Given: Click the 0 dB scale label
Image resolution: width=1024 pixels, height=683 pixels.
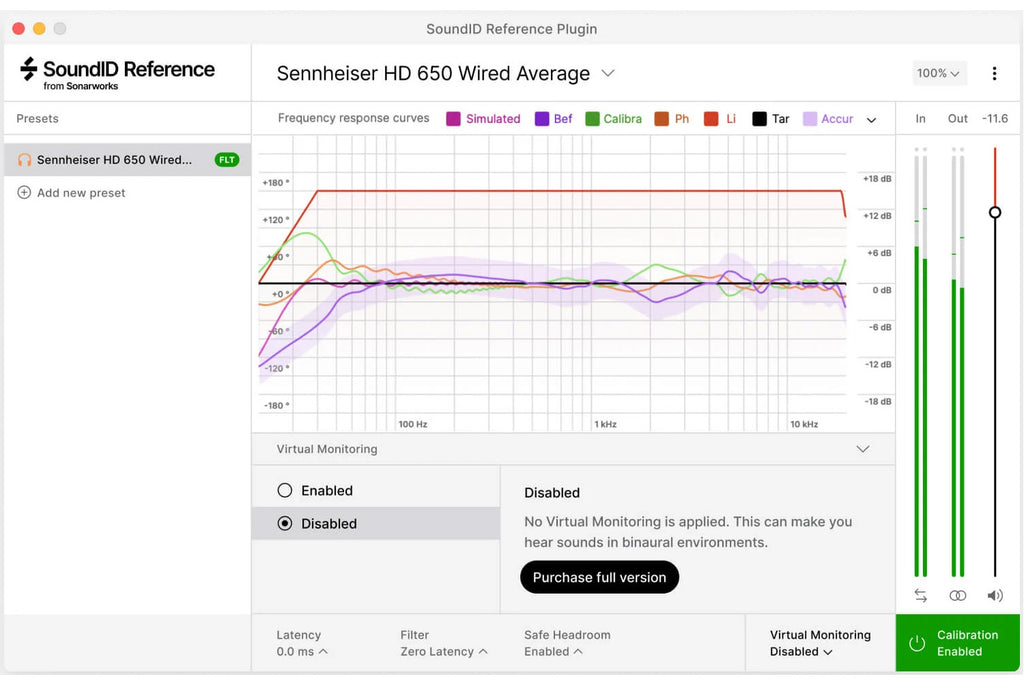Looking at the screenshot, I should tap(882, 290).
